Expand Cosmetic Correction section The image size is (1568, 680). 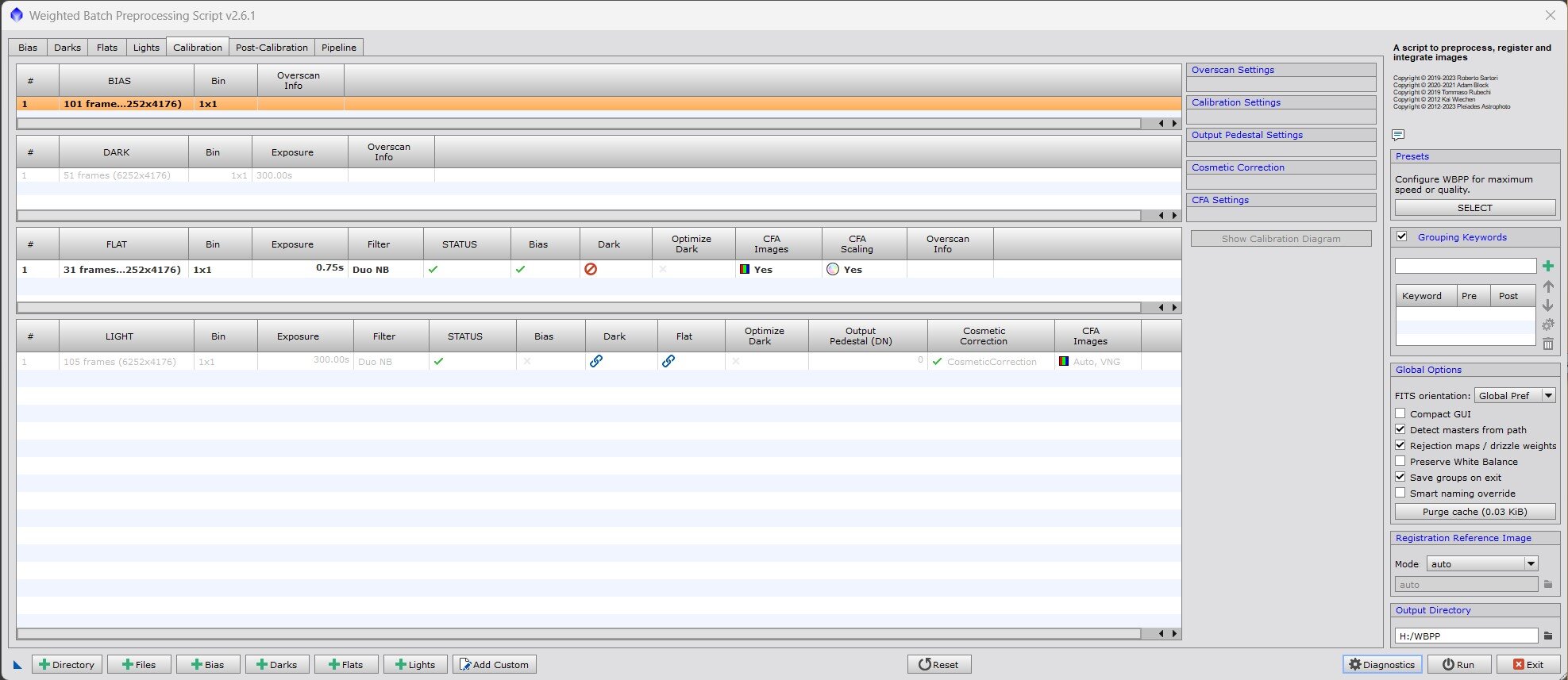click(x=1281, y=167)
